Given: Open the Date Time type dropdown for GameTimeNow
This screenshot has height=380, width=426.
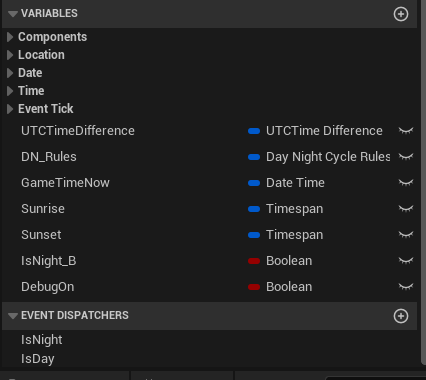Looking at the screenshot, I should [295, 183].
